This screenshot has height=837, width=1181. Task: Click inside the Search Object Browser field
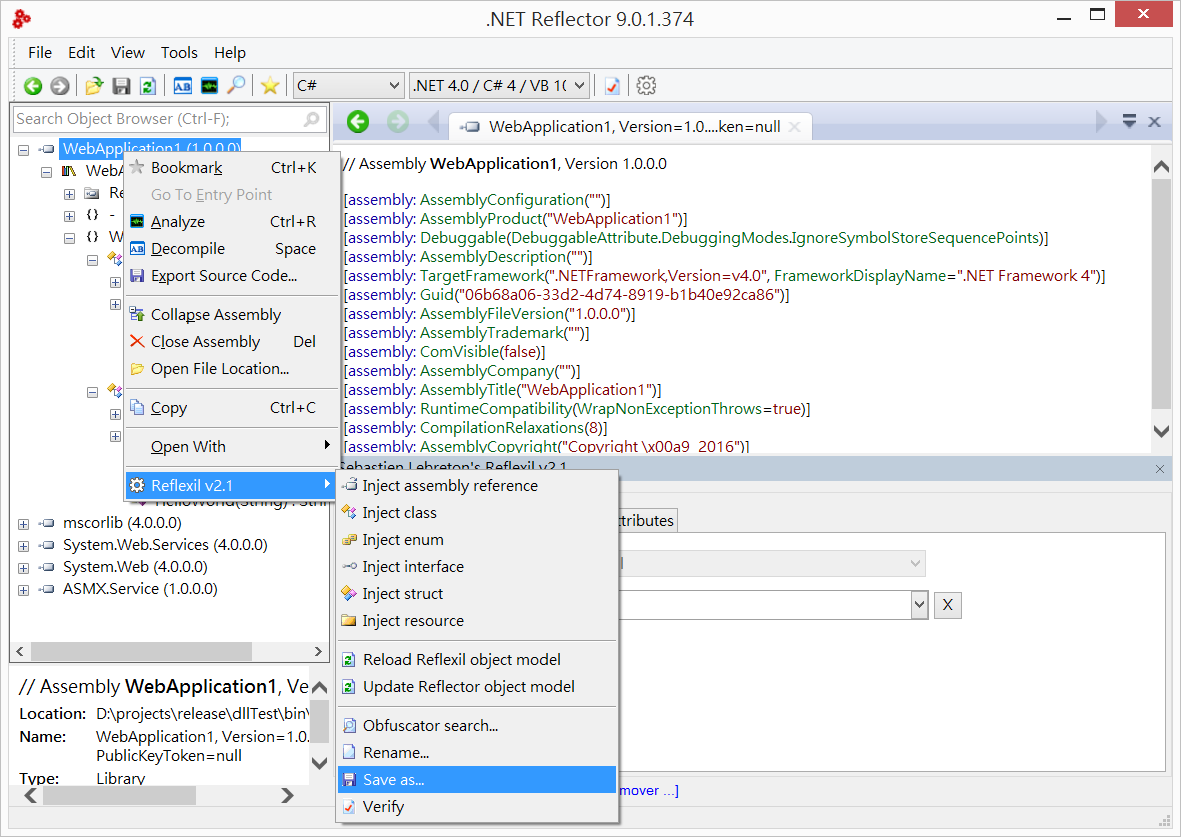[160, 118]
